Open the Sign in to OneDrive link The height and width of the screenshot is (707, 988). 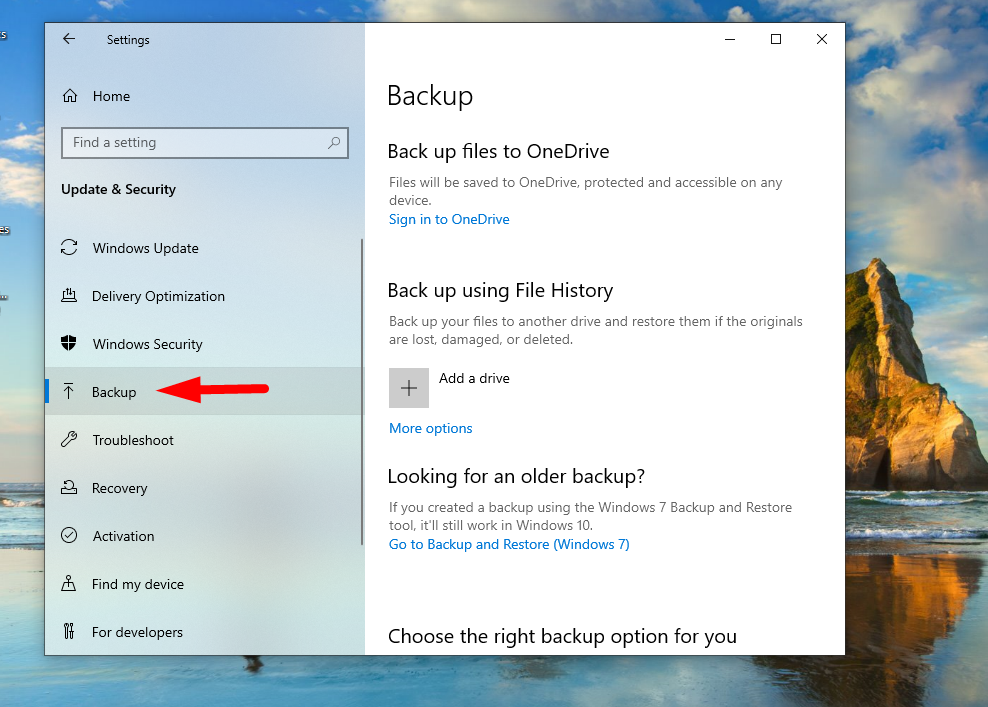[449, 219]
